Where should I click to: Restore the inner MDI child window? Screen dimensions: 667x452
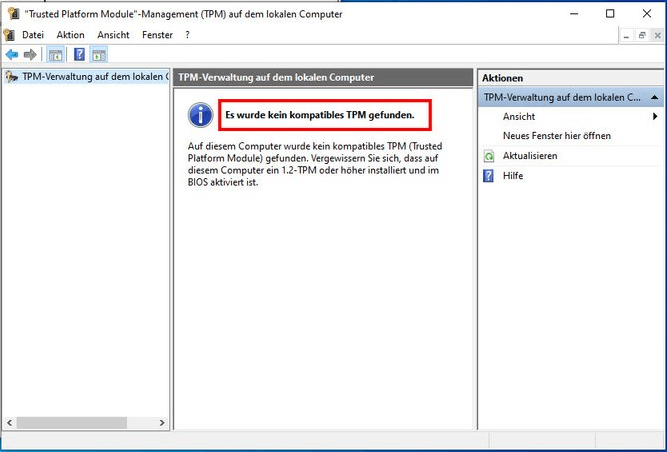pyautogui.click(x=641, y=35)
